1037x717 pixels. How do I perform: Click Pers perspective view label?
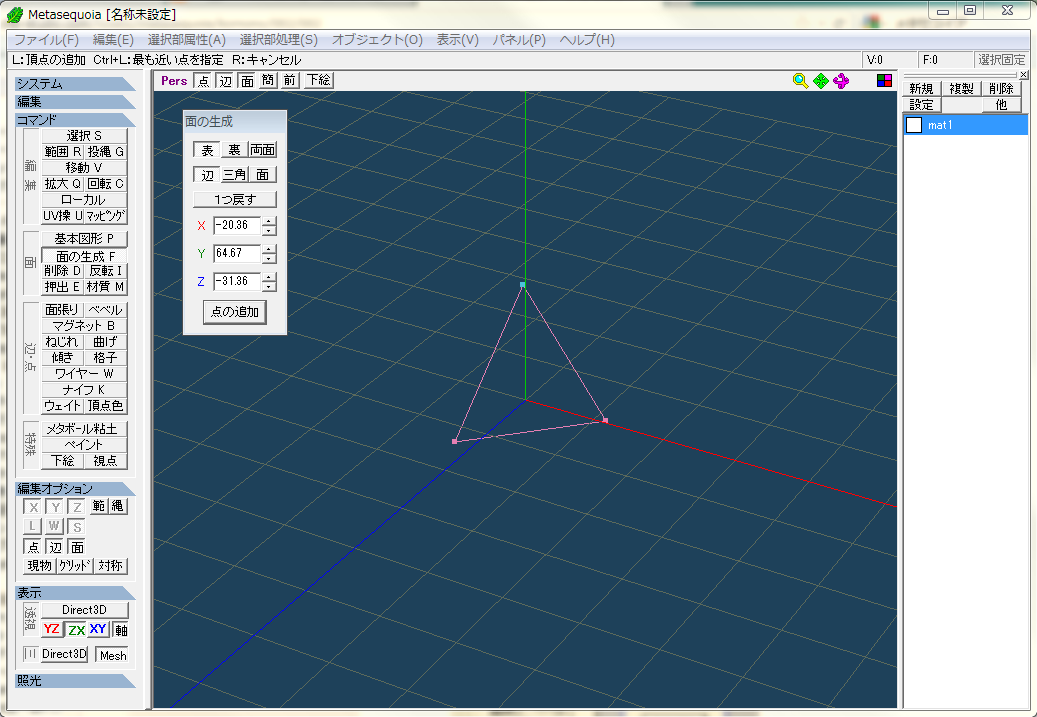coord(174,81)
